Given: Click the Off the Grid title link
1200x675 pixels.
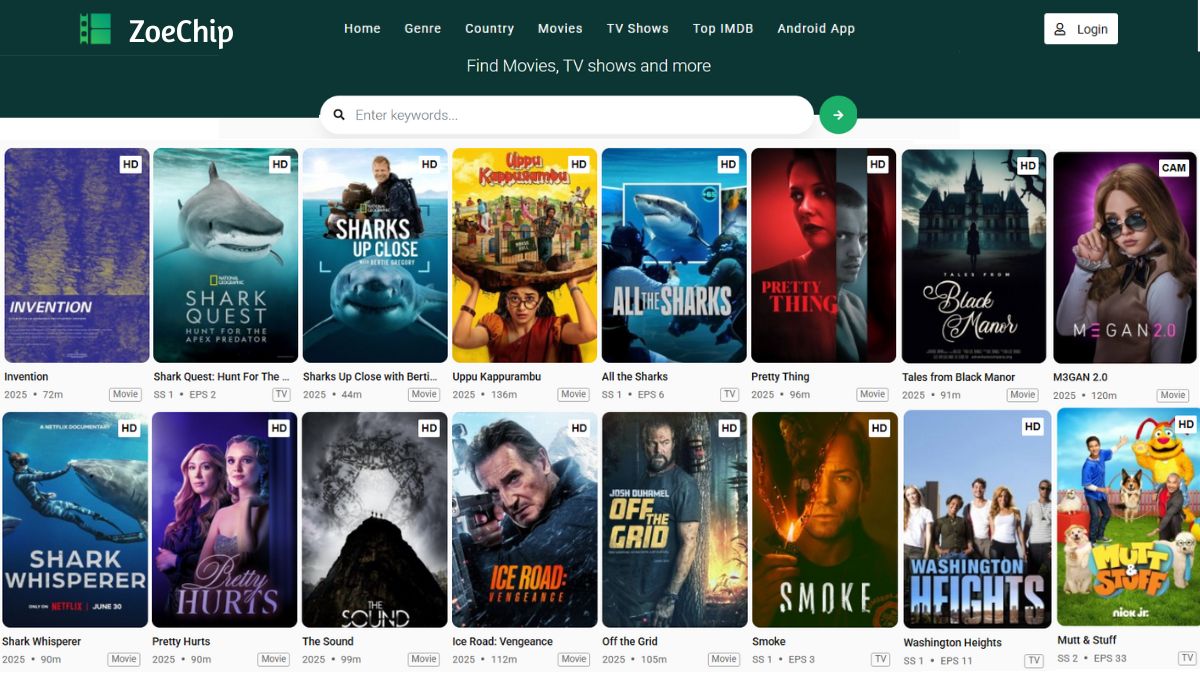Looking at the screenshot, I should (x=631, y=642).
